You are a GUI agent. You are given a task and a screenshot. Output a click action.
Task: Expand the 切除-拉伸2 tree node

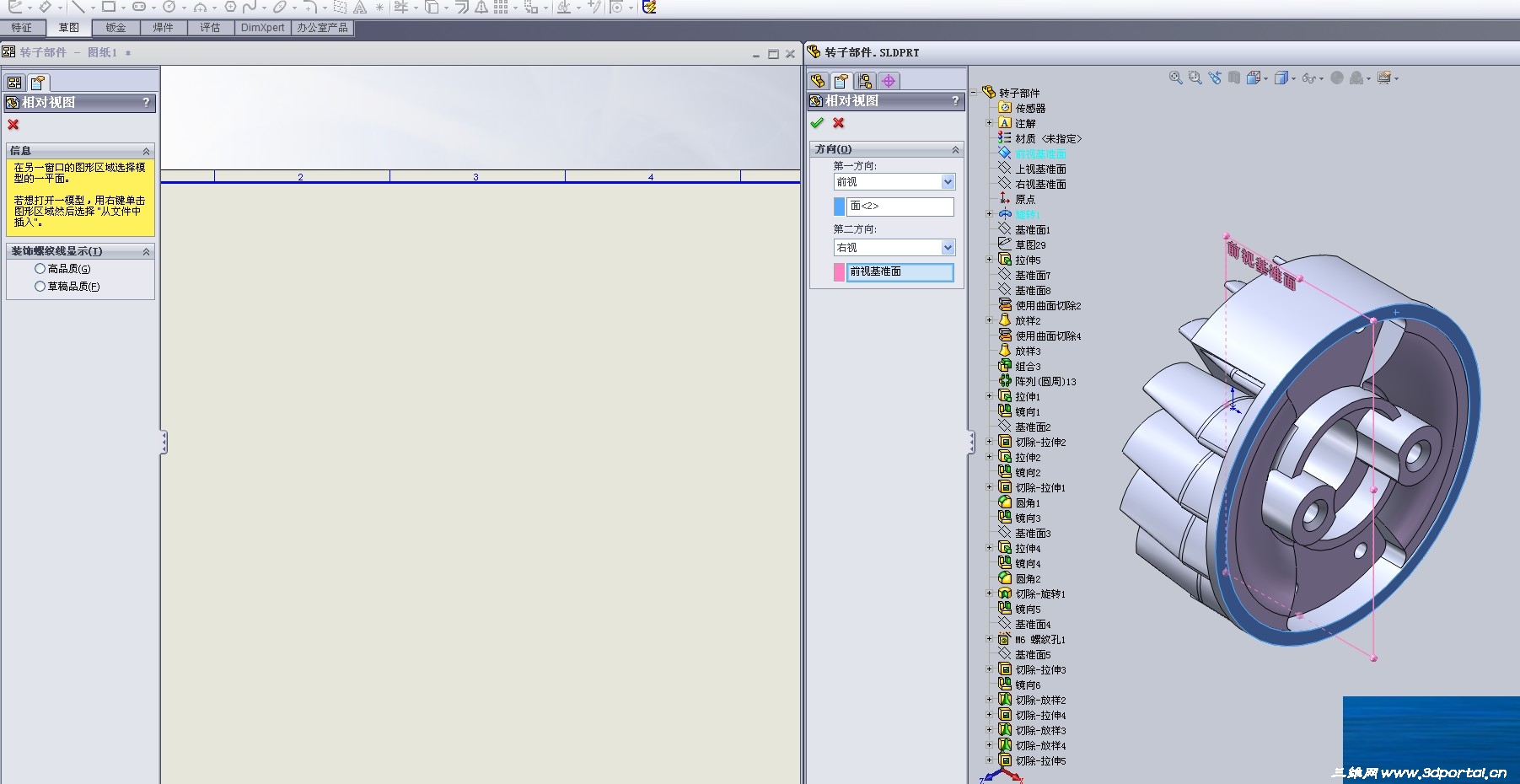pos(990,442)
